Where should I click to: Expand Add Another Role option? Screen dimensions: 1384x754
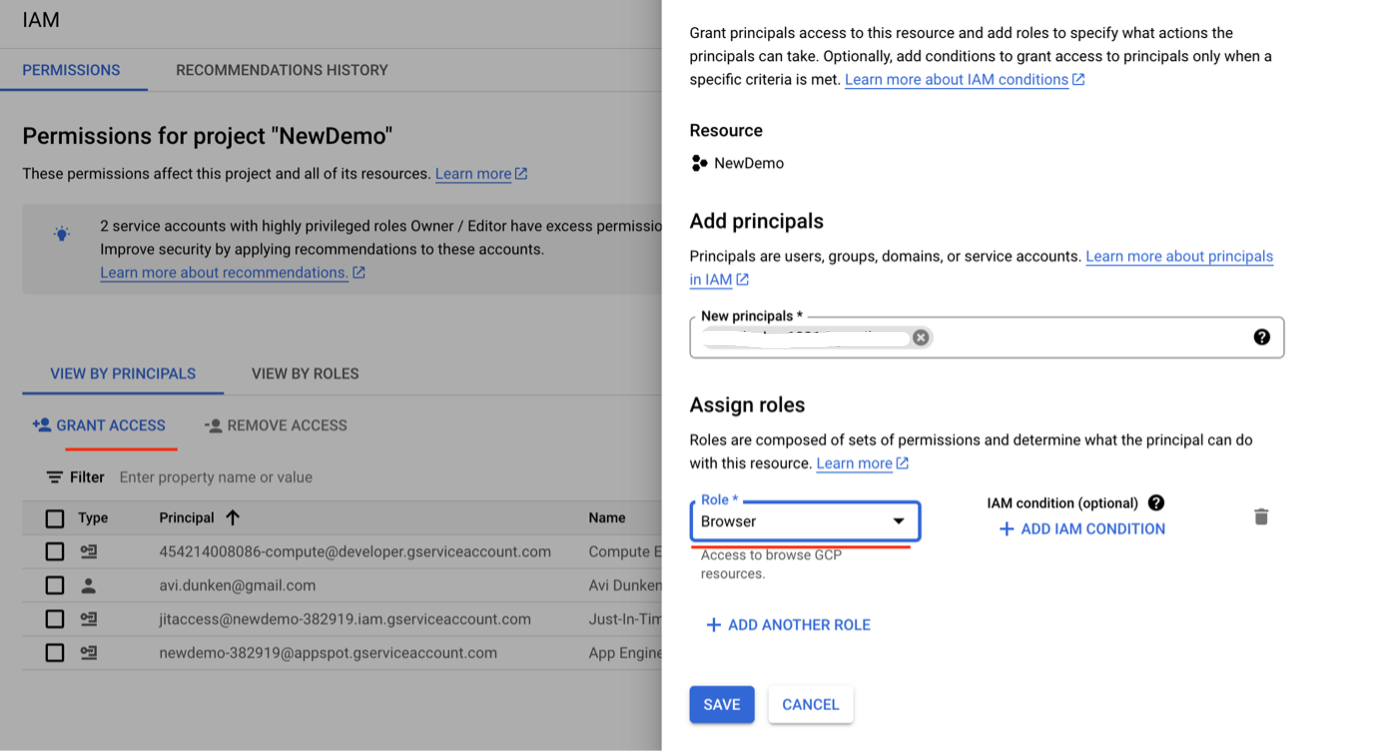788,625
